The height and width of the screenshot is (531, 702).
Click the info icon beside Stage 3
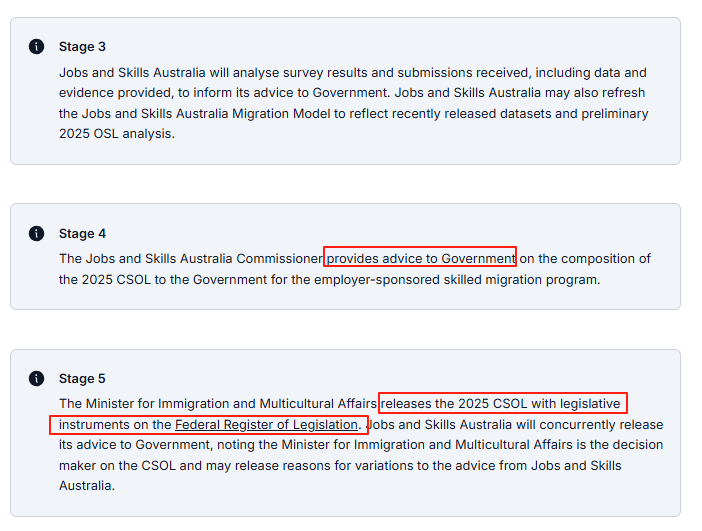pyautogui.click(x=36, y=46)
